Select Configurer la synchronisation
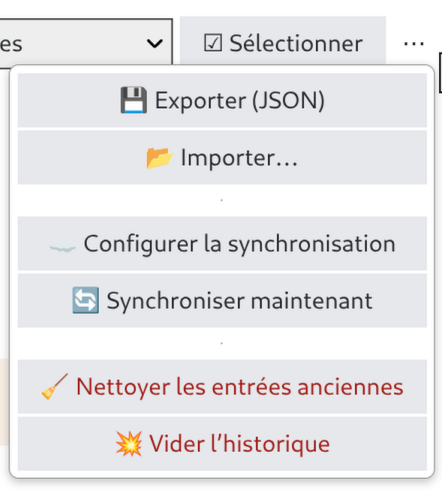The height and width of the screenshot is (497, 442). pos(222,243)
